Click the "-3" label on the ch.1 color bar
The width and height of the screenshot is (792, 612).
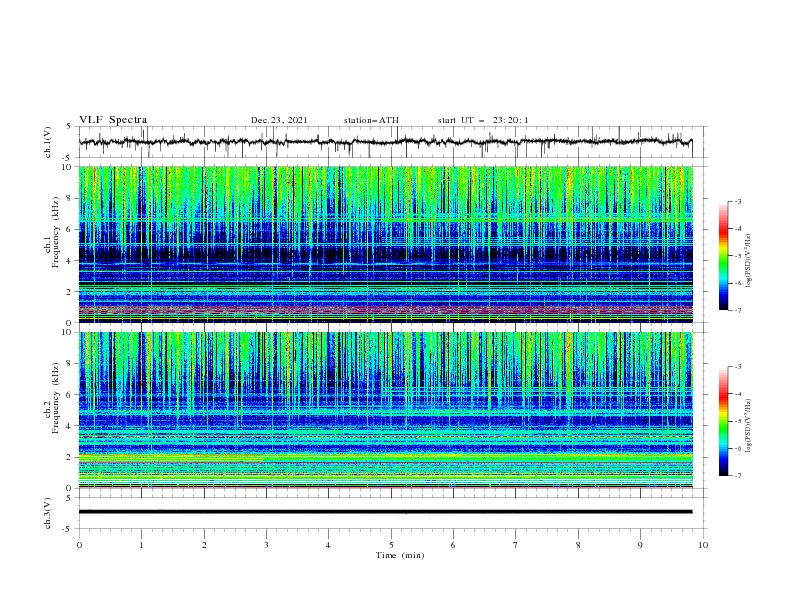click(737, 201)
